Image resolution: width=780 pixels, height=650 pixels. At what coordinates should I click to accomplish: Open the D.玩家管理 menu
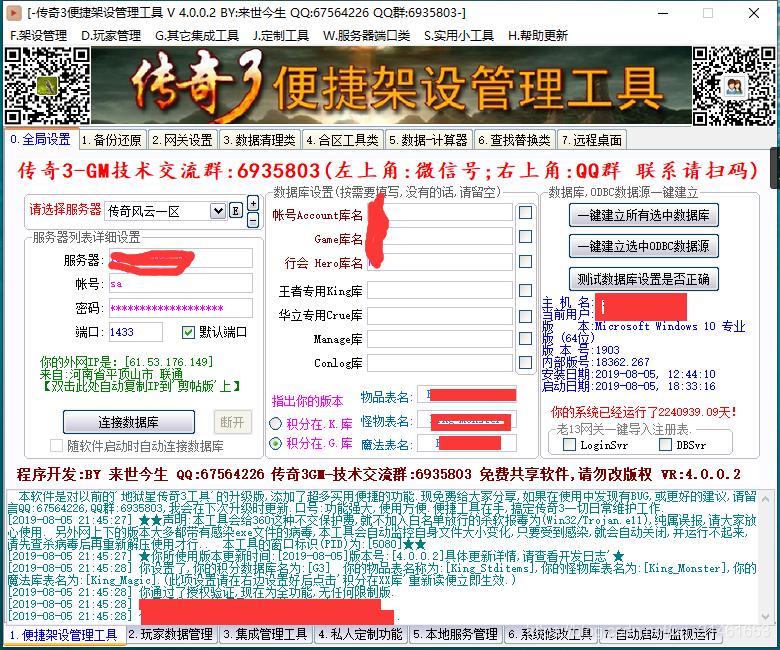tap(111, 35)
